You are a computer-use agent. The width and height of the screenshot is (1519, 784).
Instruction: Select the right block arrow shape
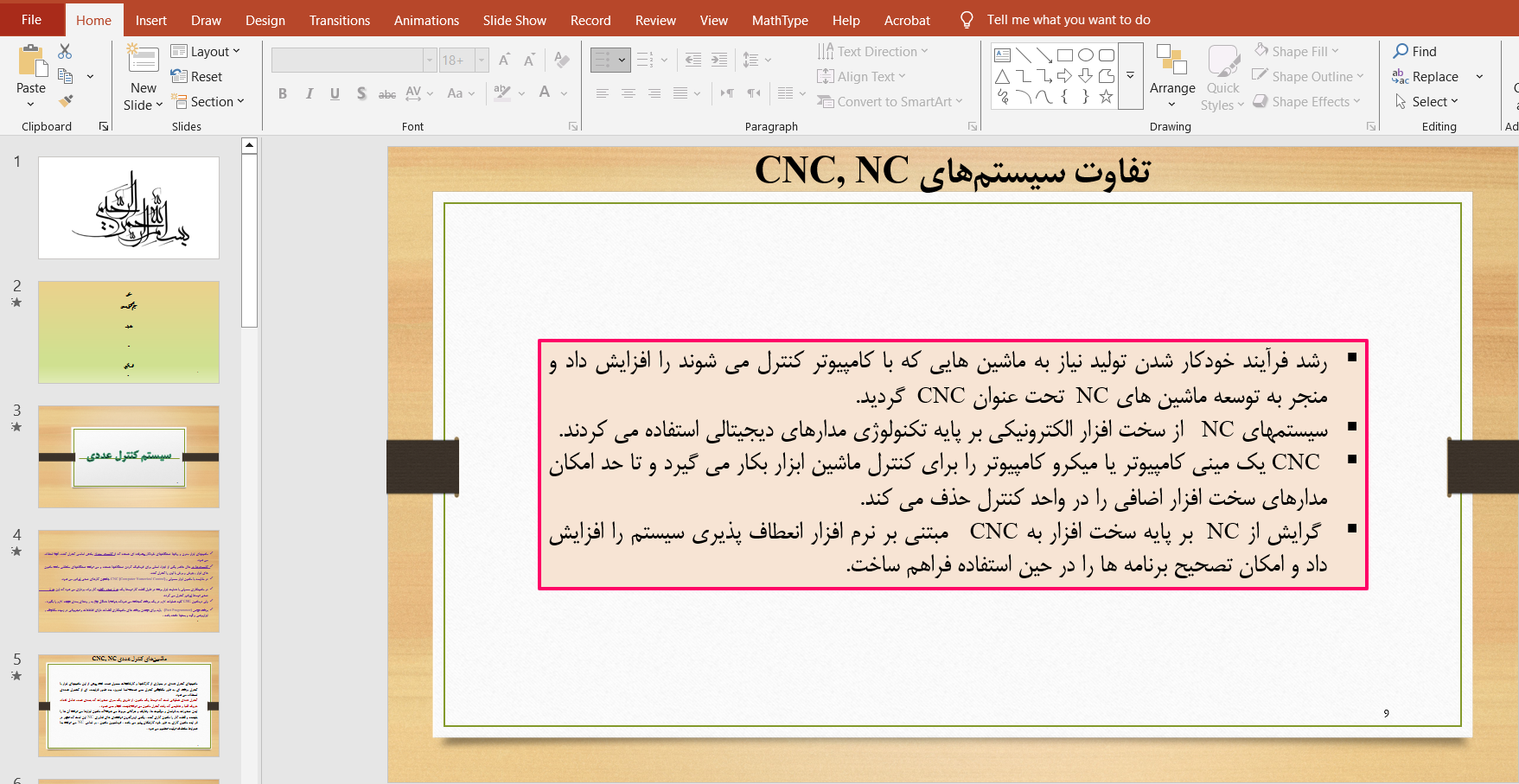click(1064, 76)
